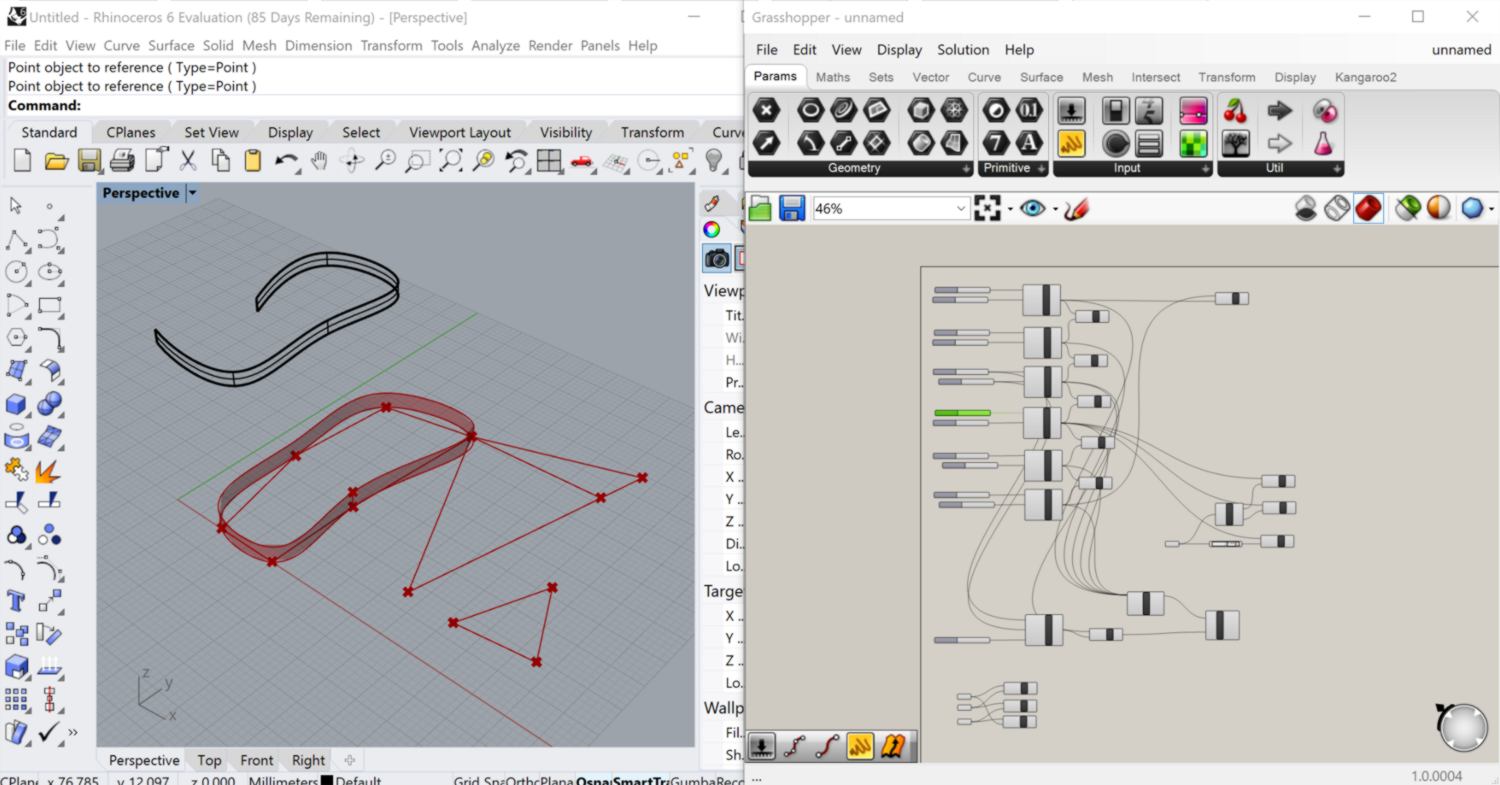Activate the Pan hand tool
This screenshot has height=785, width=1500.
point(319,160)
